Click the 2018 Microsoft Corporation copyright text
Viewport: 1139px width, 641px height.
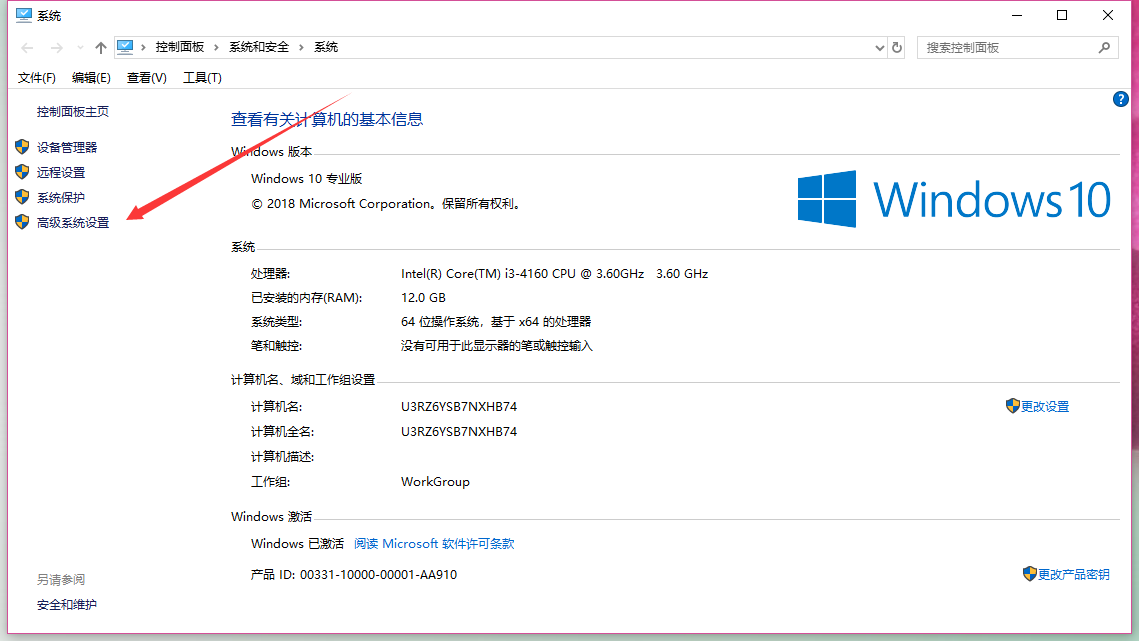[x=386, y=204]
